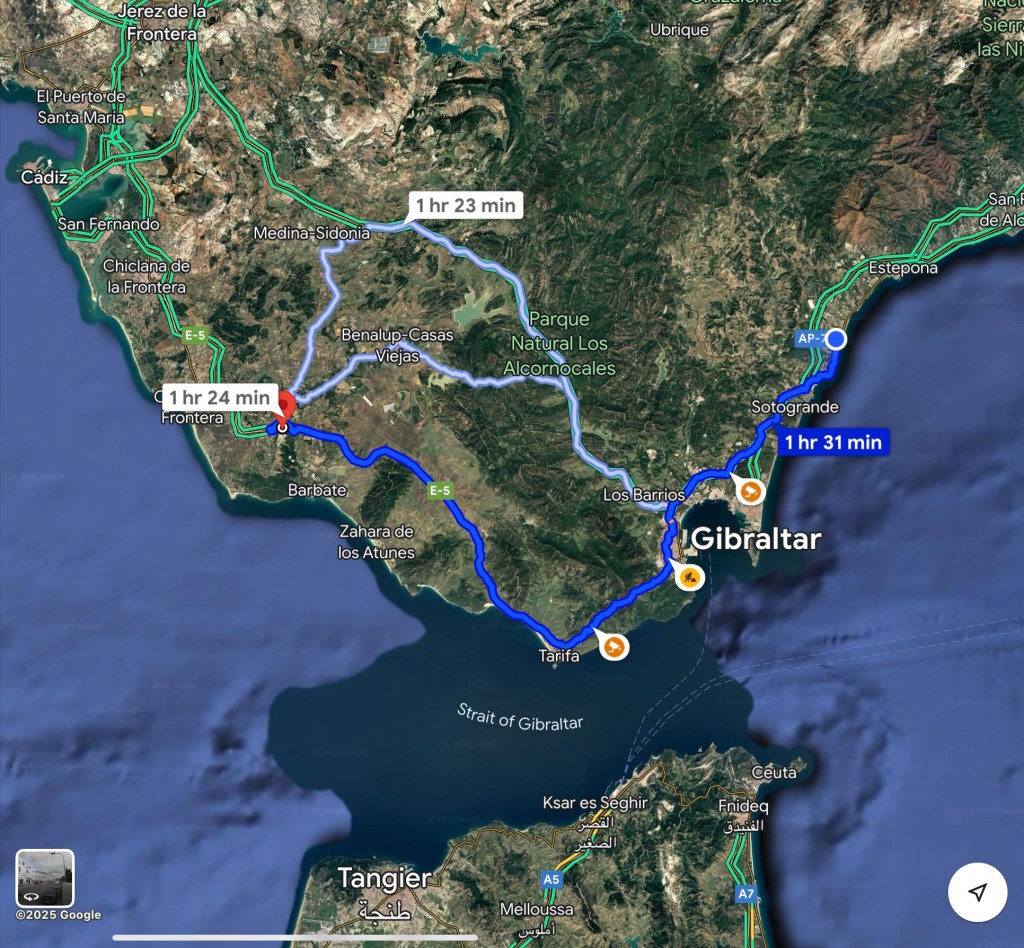1024x948 pixels.
Task: Select the 1 hr 24 min route
Action: pos(220,397)
